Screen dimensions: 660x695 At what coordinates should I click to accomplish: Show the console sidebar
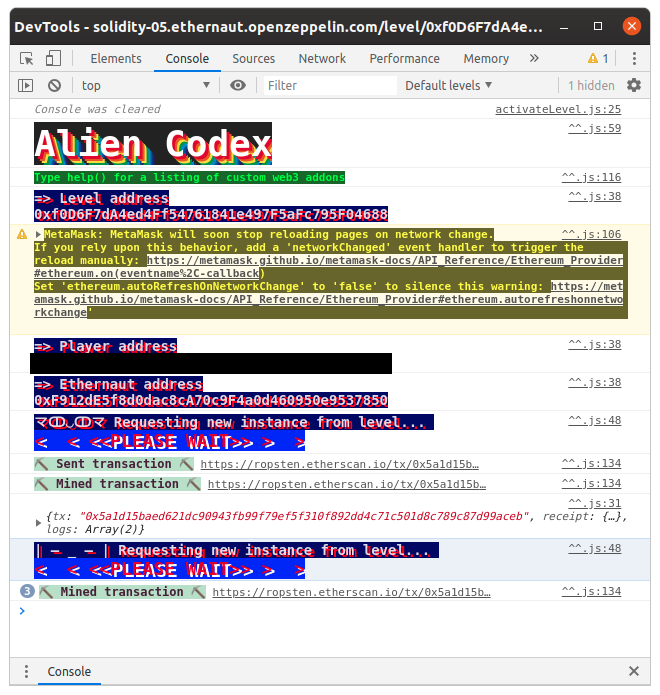point(26,85)
